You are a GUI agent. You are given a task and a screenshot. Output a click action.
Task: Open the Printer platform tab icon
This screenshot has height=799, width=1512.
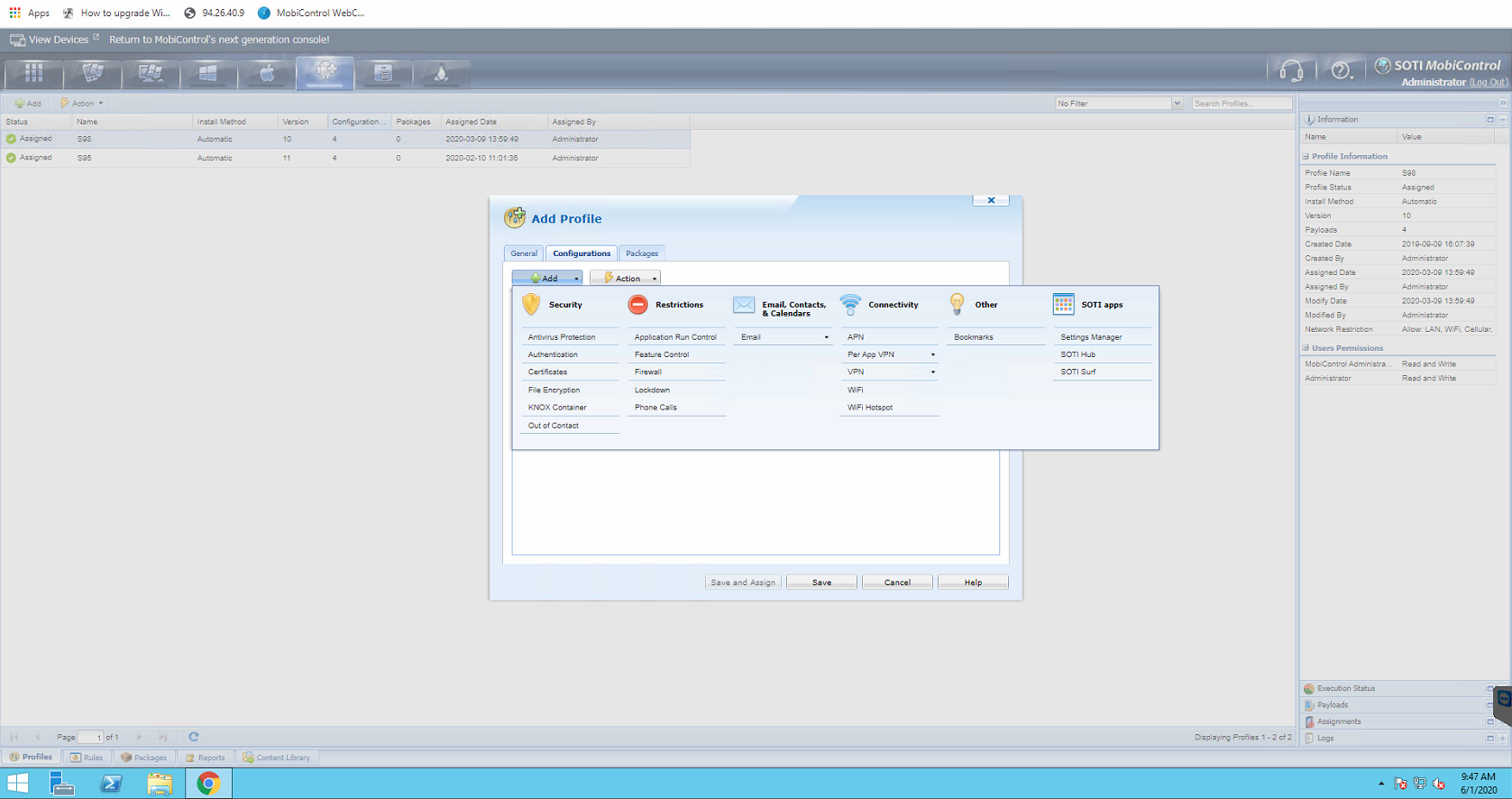click(383, 73)
